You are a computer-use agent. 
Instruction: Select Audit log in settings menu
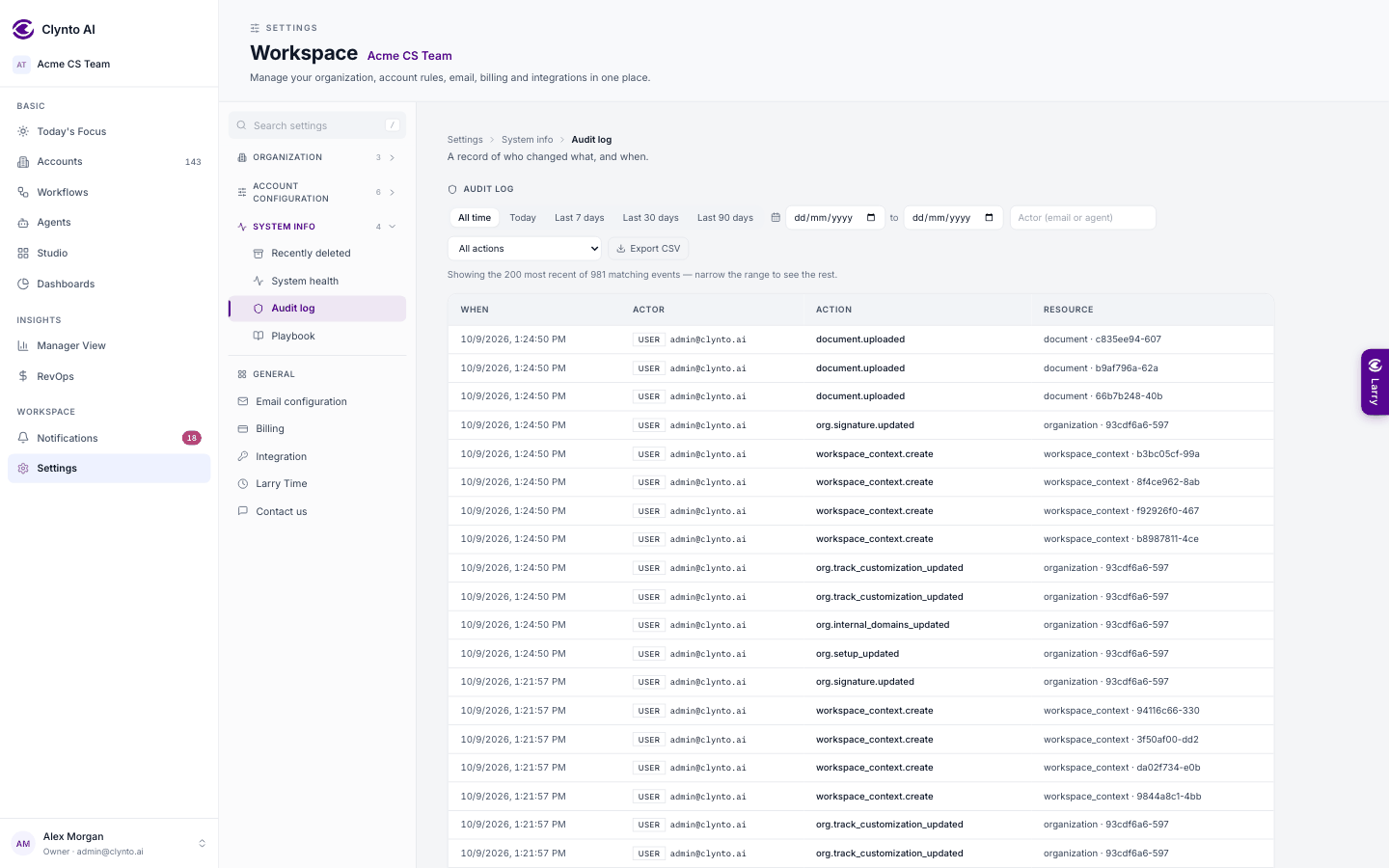click(x=317, y=309)
